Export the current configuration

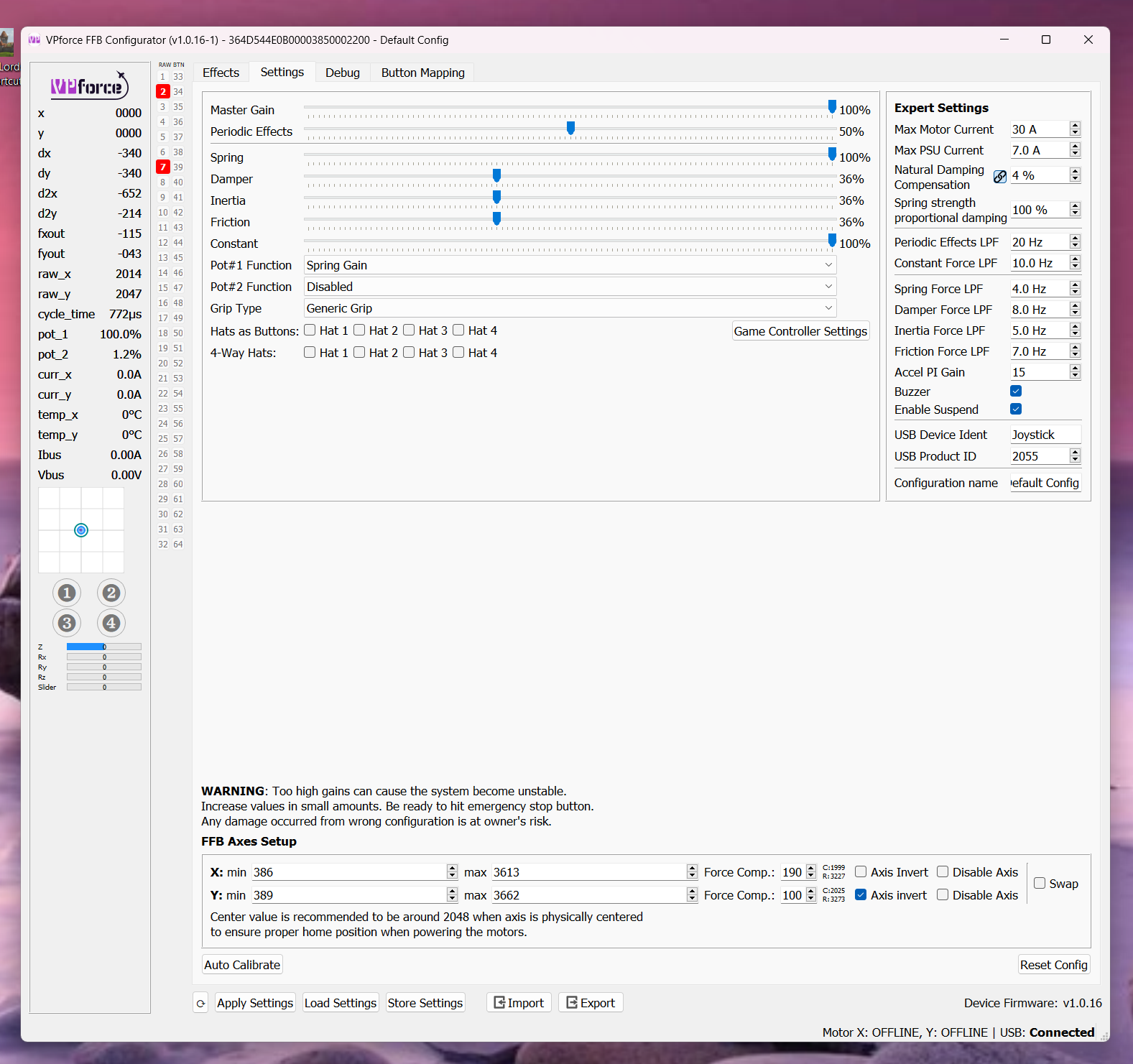coord(591,1003)
